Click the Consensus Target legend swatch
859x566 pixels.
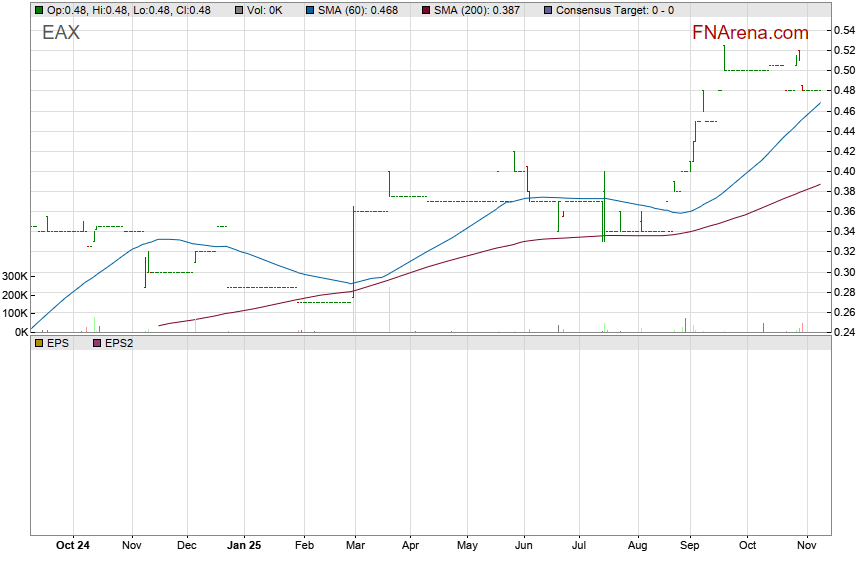[547, 10]
